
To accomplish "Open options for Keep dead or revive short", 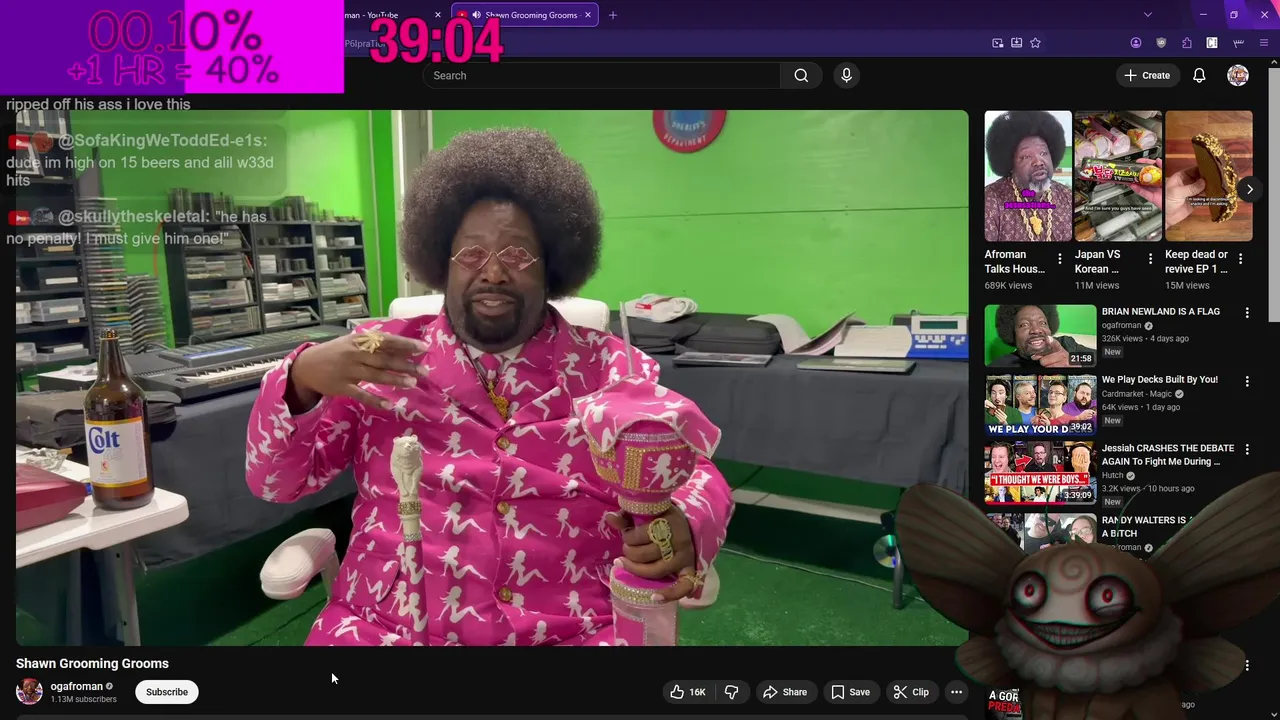I will 1240,259.
